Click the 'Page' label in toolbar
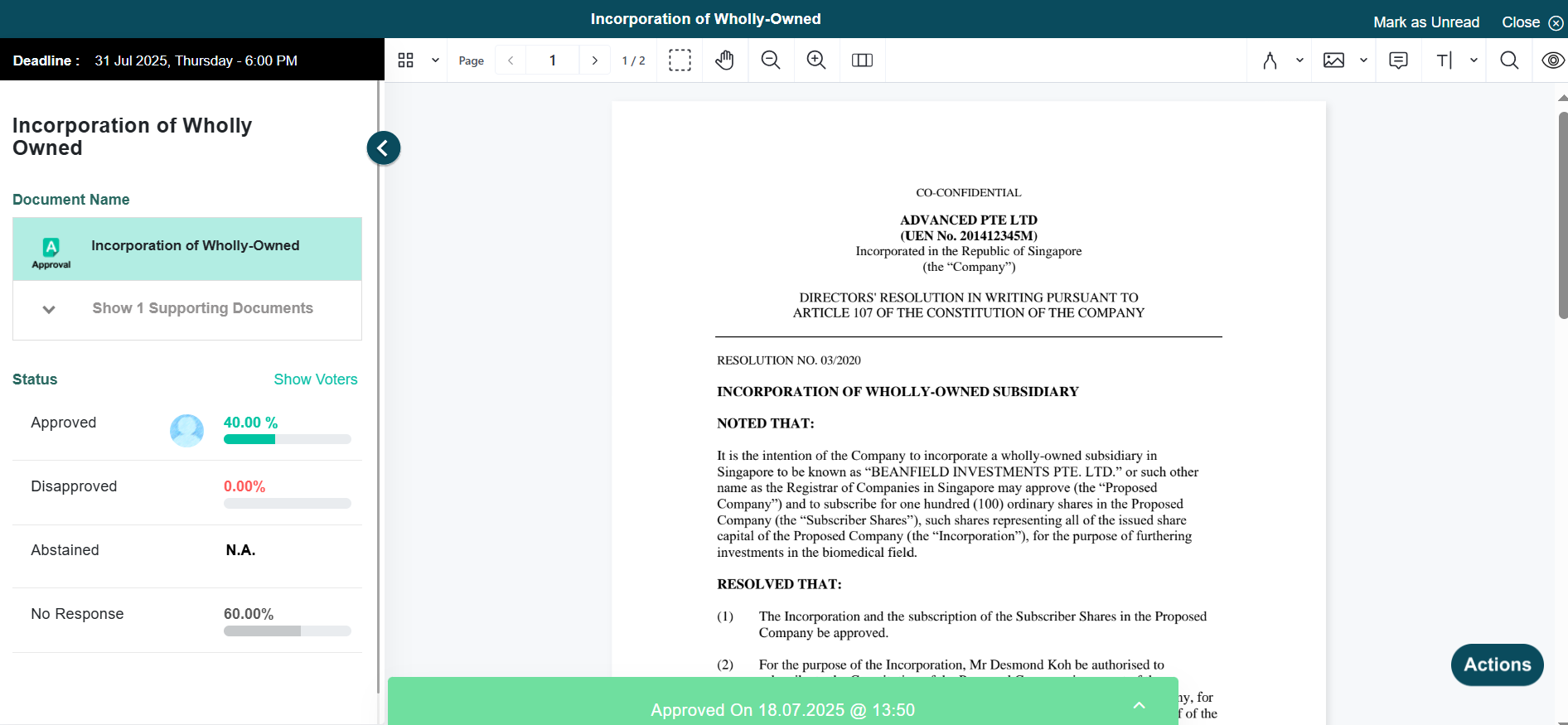The width and height of the screenshot is (1568, 725). tap(472, 60)
